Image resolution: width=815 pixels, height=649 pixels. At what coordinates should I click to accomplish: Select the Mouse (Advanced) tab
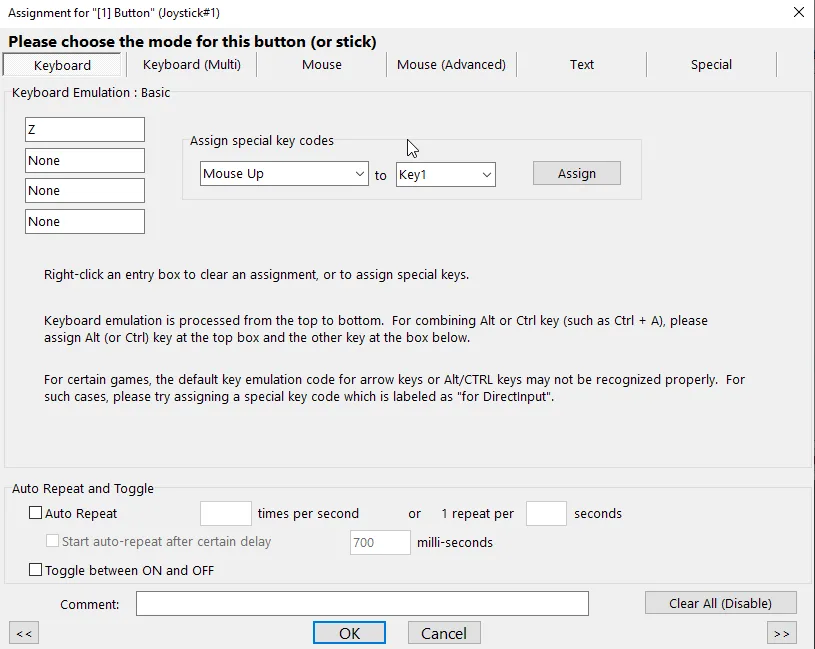point(451,64)
